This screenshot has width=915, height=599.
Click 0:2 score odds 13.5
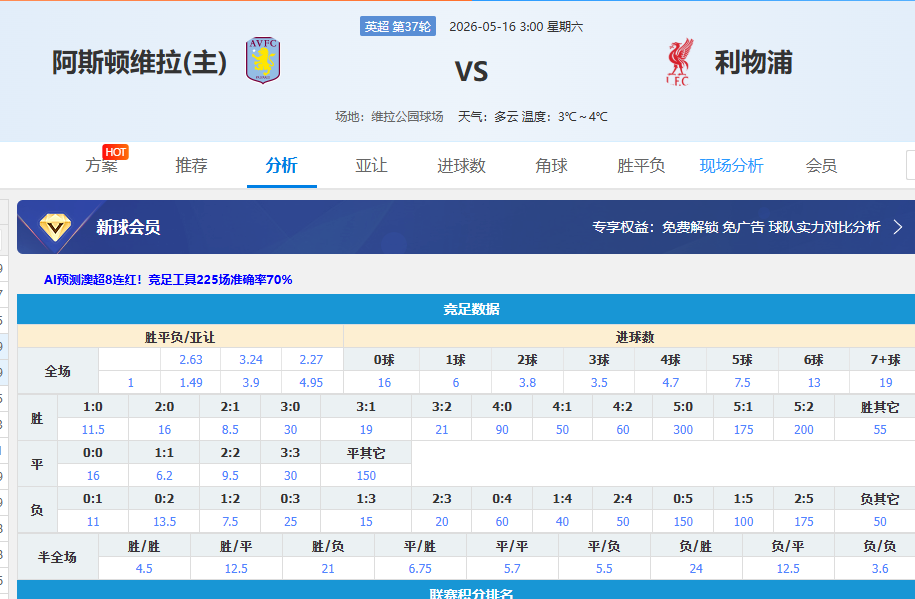(164, 521)
